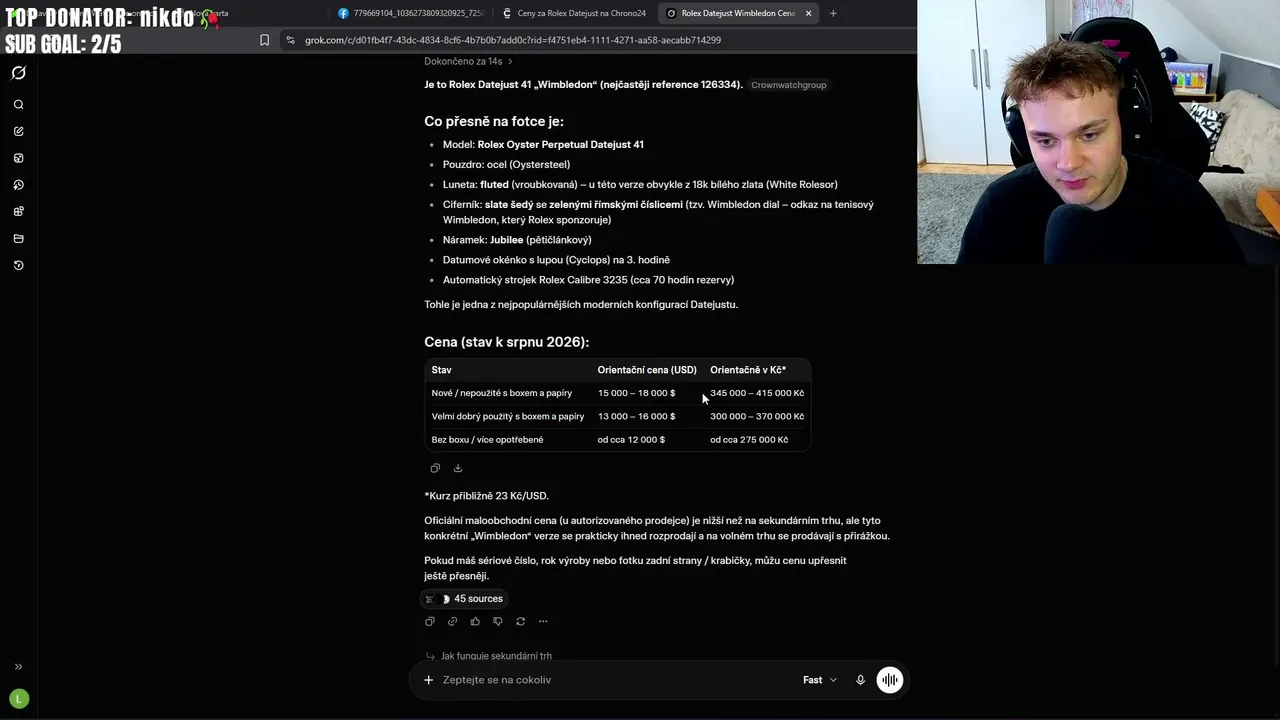
Task: Click the 'Automatický strojek Rolex Calibre 3235' bullet
Action: (x=588, y=280)
